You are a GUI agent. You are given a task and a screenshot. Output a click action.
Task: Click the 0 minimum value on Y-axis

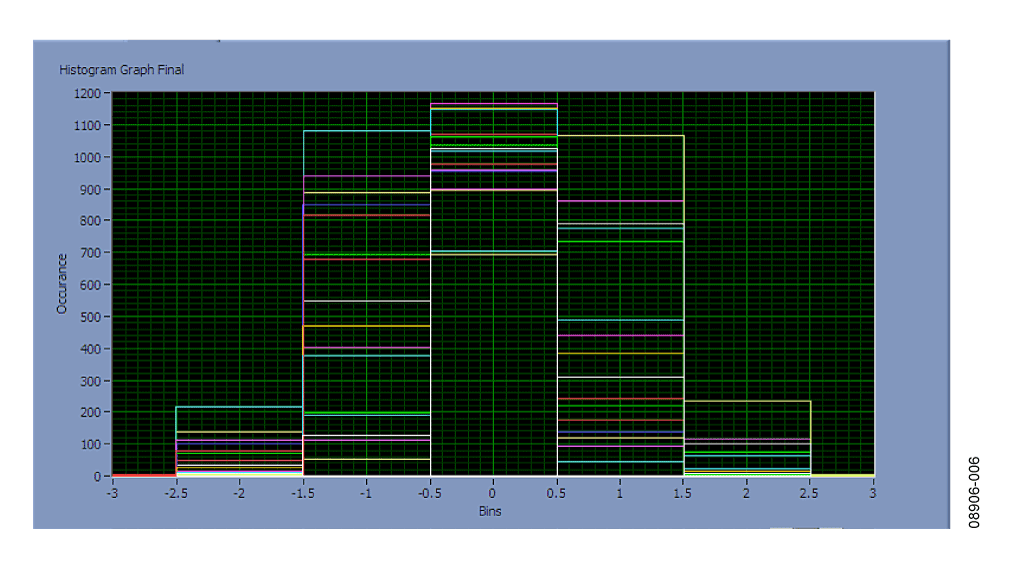click(x=98, y=476)
